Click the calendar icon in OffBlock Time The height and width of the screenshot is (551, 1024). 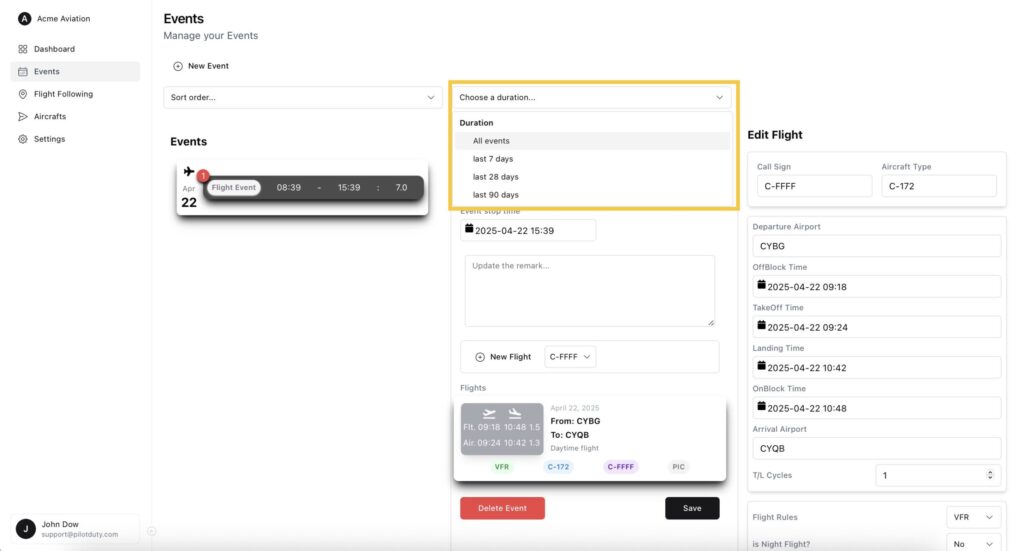click(x=761, y=285)
